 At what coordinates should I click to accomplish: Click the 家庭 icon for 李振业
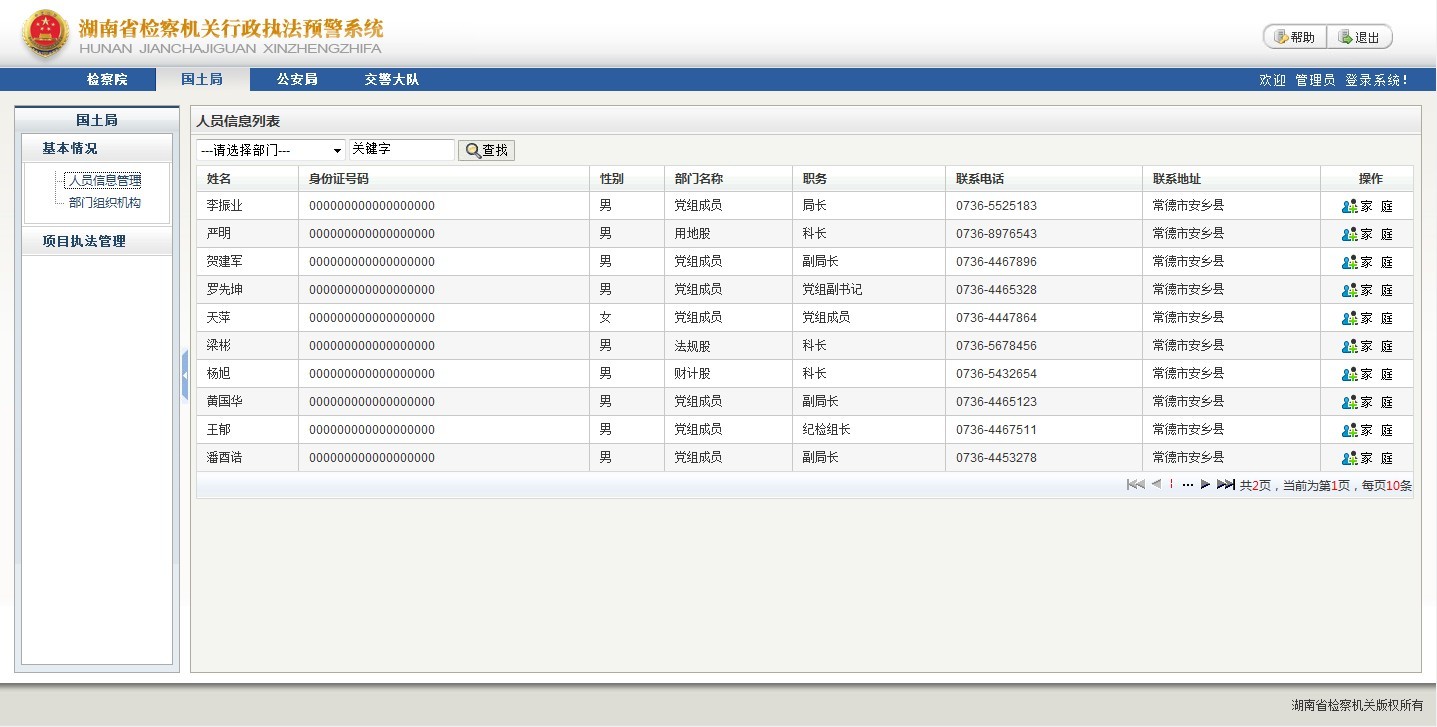pos(1366,206)
